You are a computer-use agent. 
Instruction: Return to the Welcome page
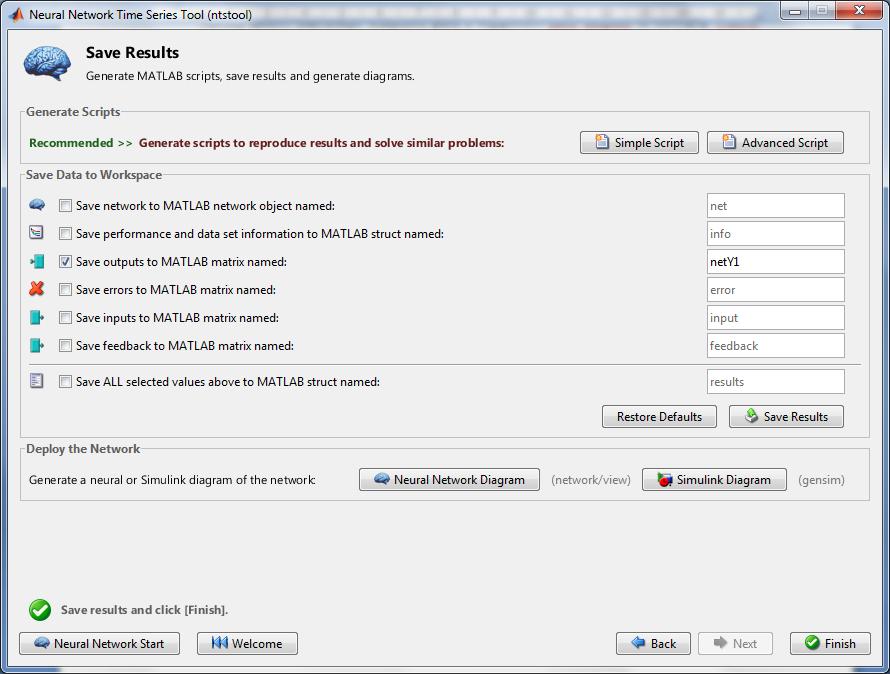point(247,643)
